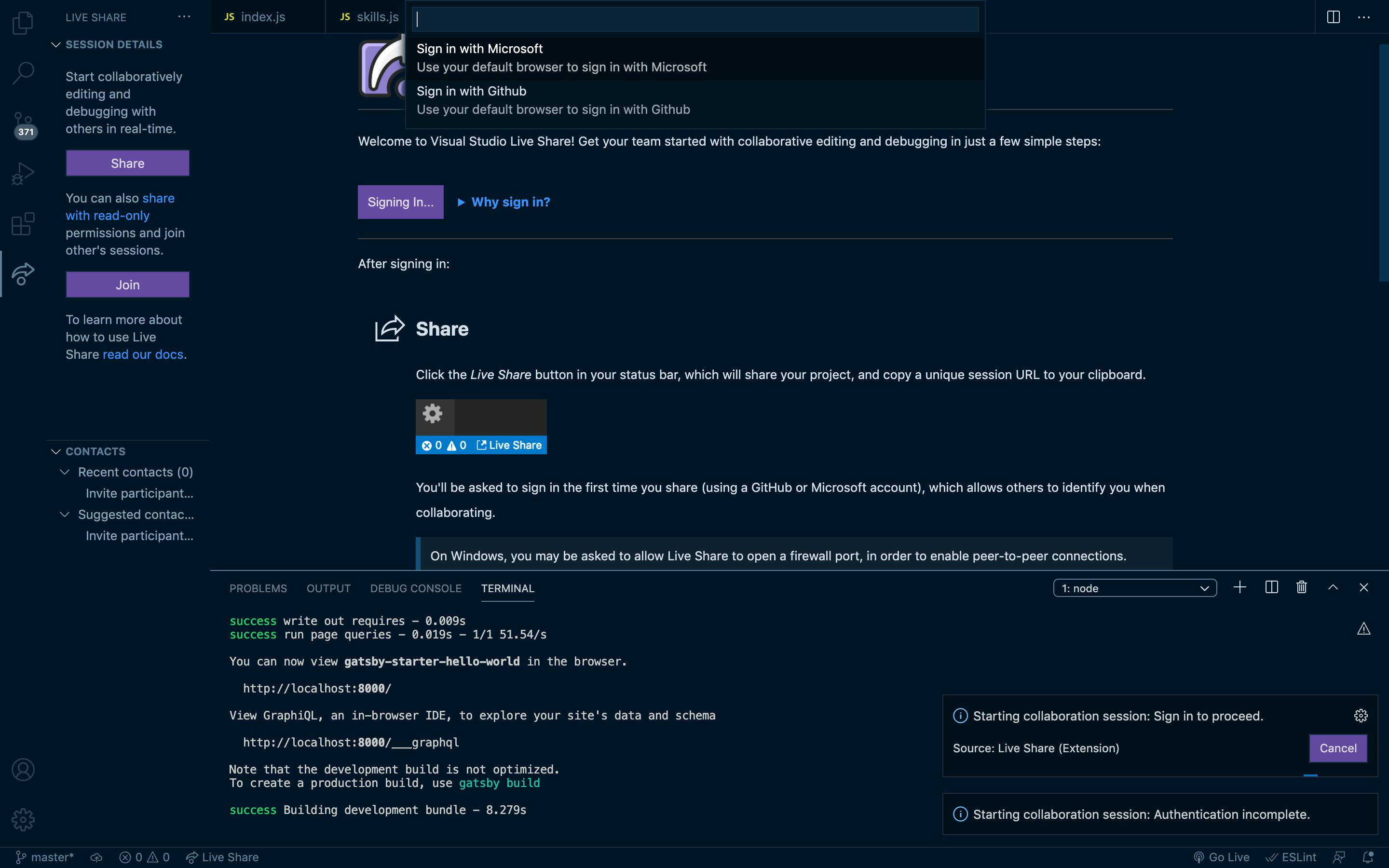Click the Authentication incomplete notification
The height and width of the screenshot is (868, 1389).
(x=1160, y=814)
